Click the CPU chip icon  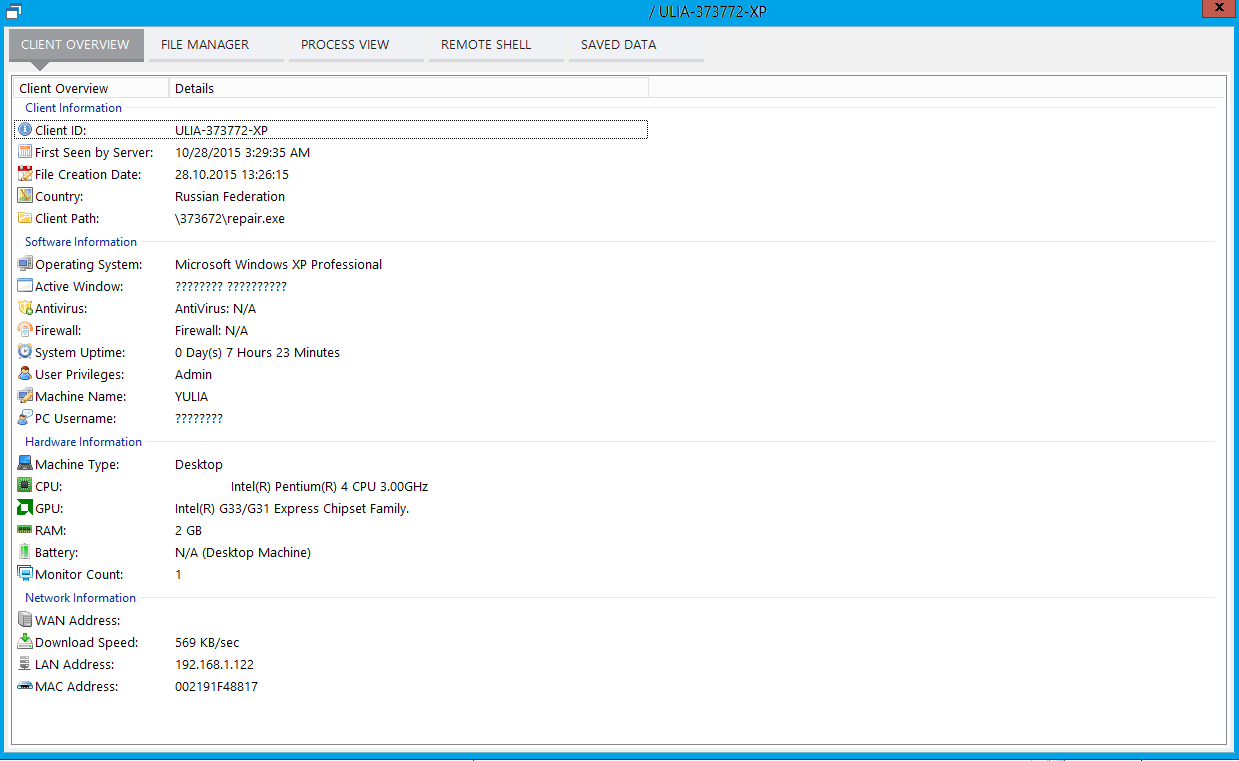click(x=25, y=486)
